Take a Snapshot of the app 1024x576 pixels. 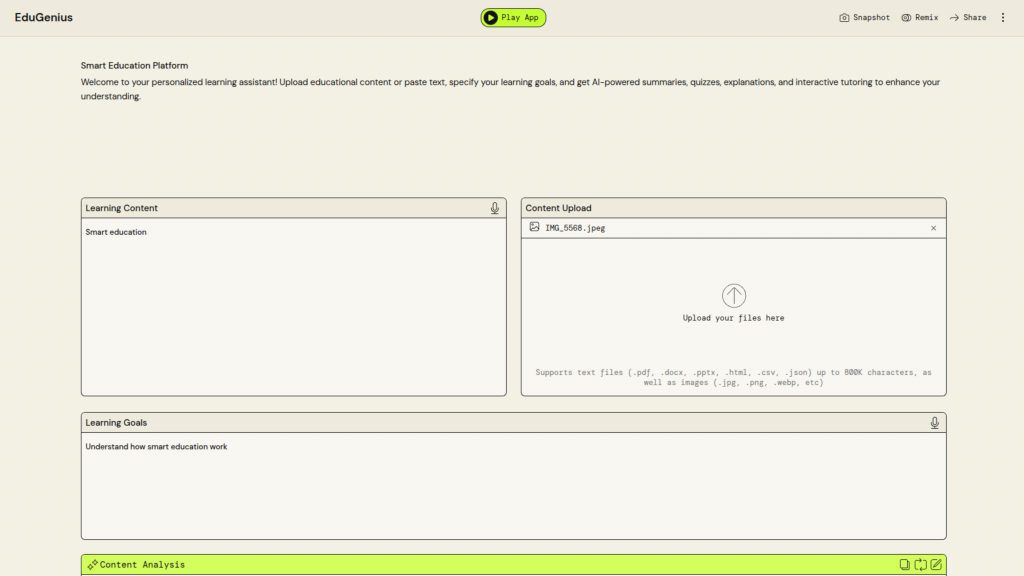click(x=864, y=17)
